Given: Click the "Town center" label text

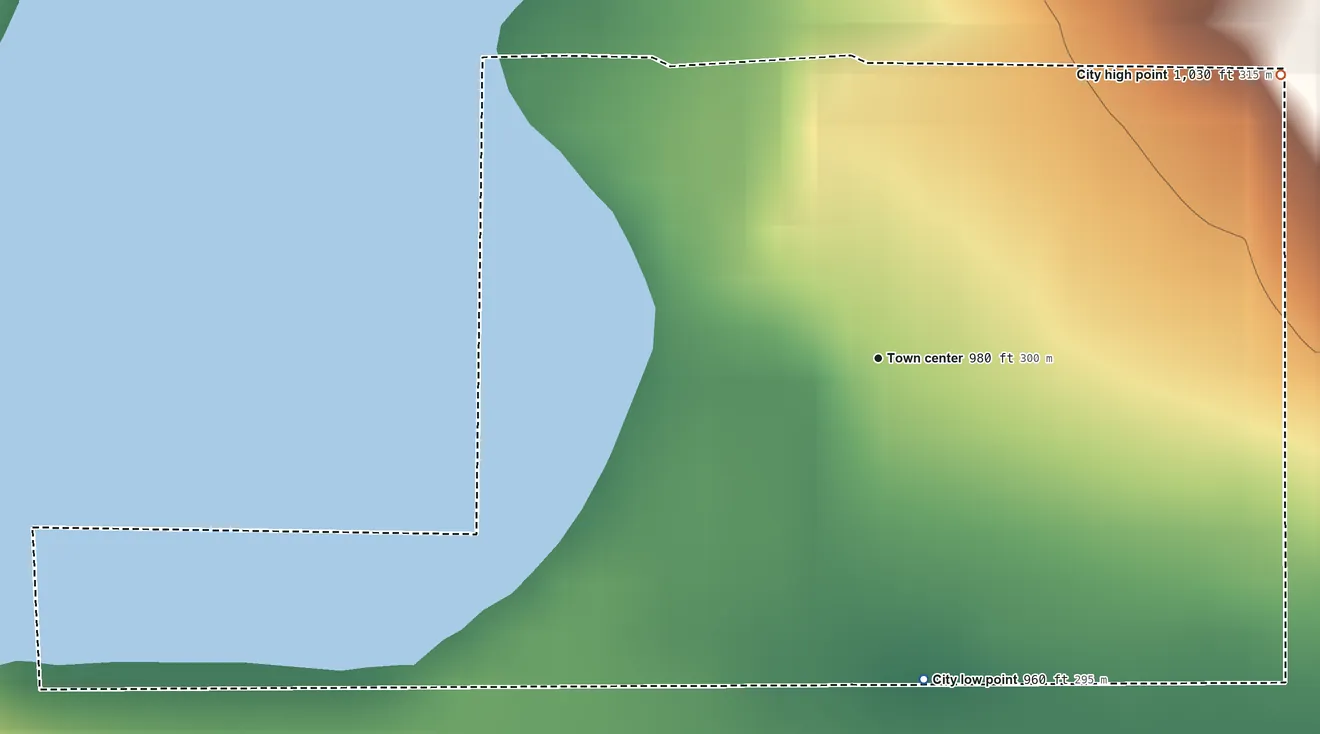Looking at the screenshot, I should click(x=925, y=358).
